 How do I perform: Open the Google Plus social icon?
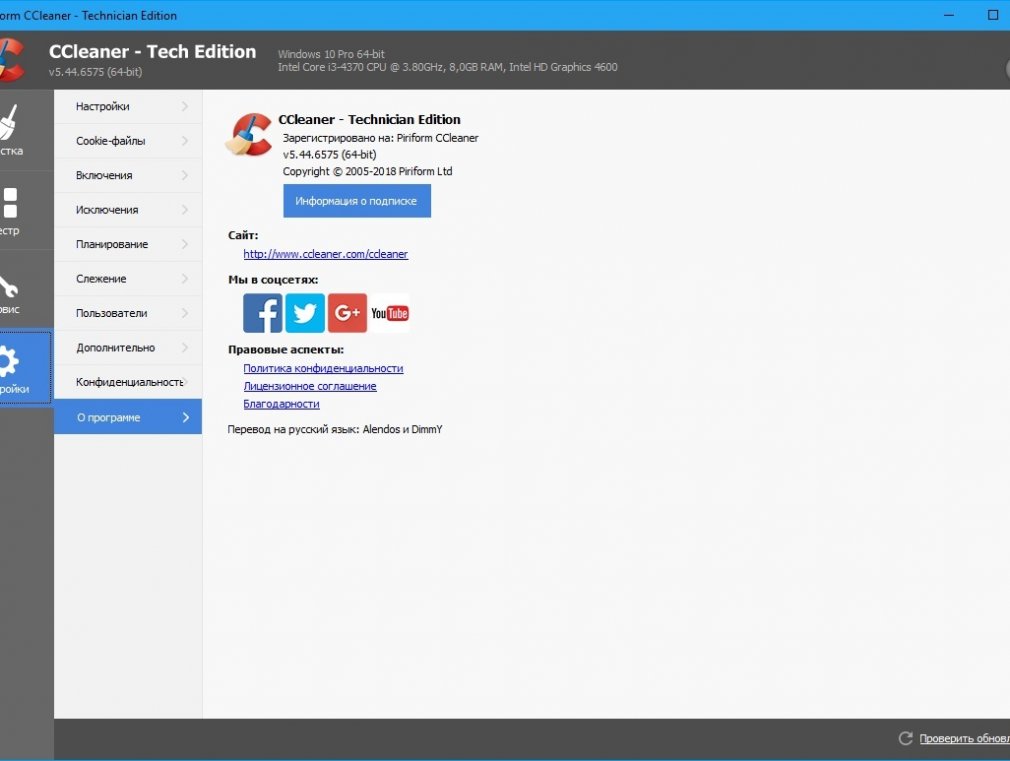(347, 313)
